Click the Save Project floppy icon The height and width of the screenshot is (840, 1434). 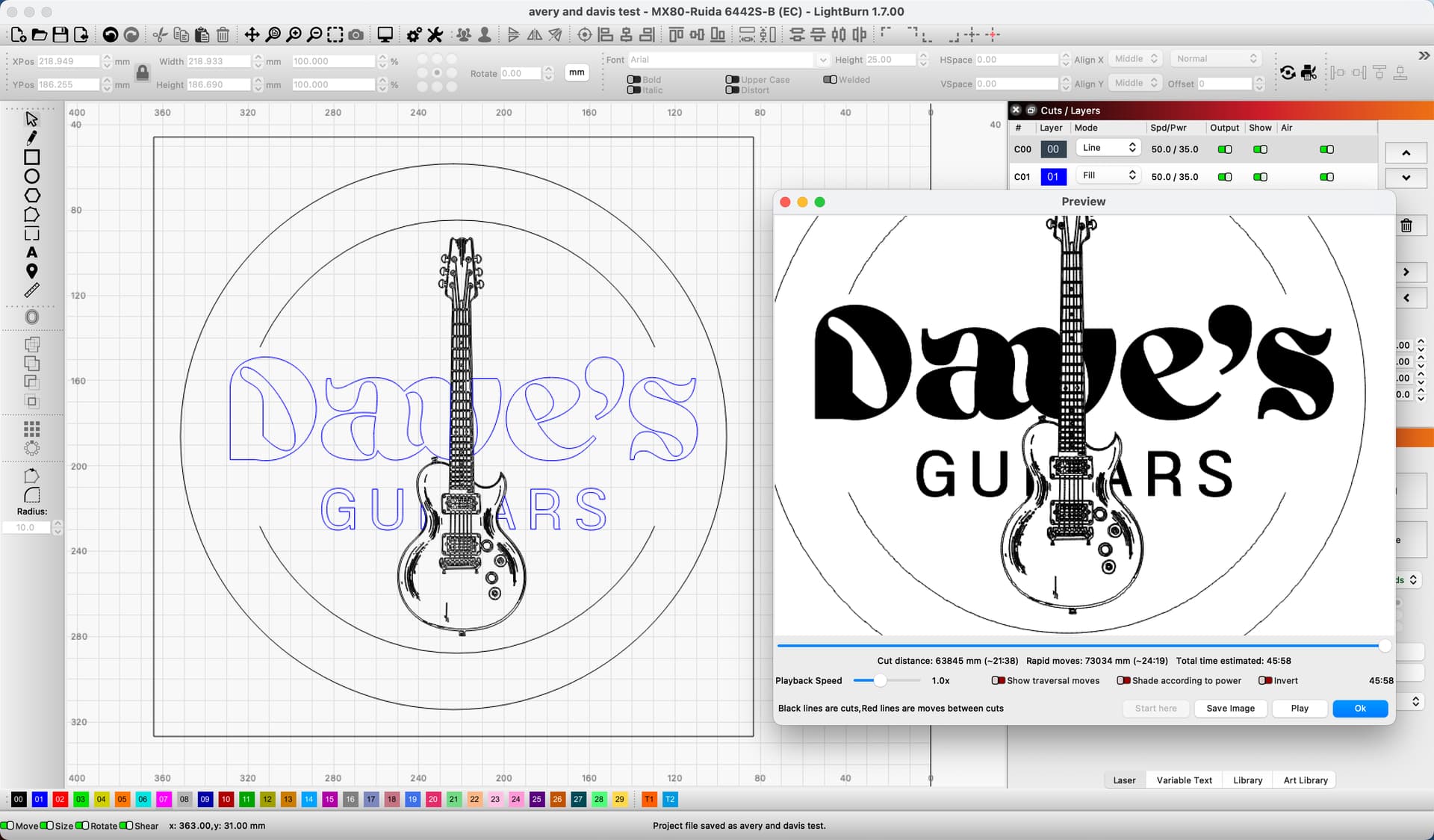60,34
